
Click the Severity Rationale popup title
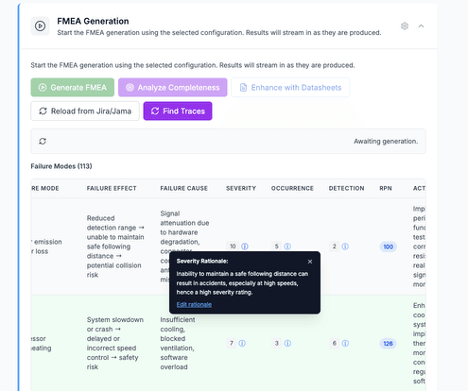point(202,261)
